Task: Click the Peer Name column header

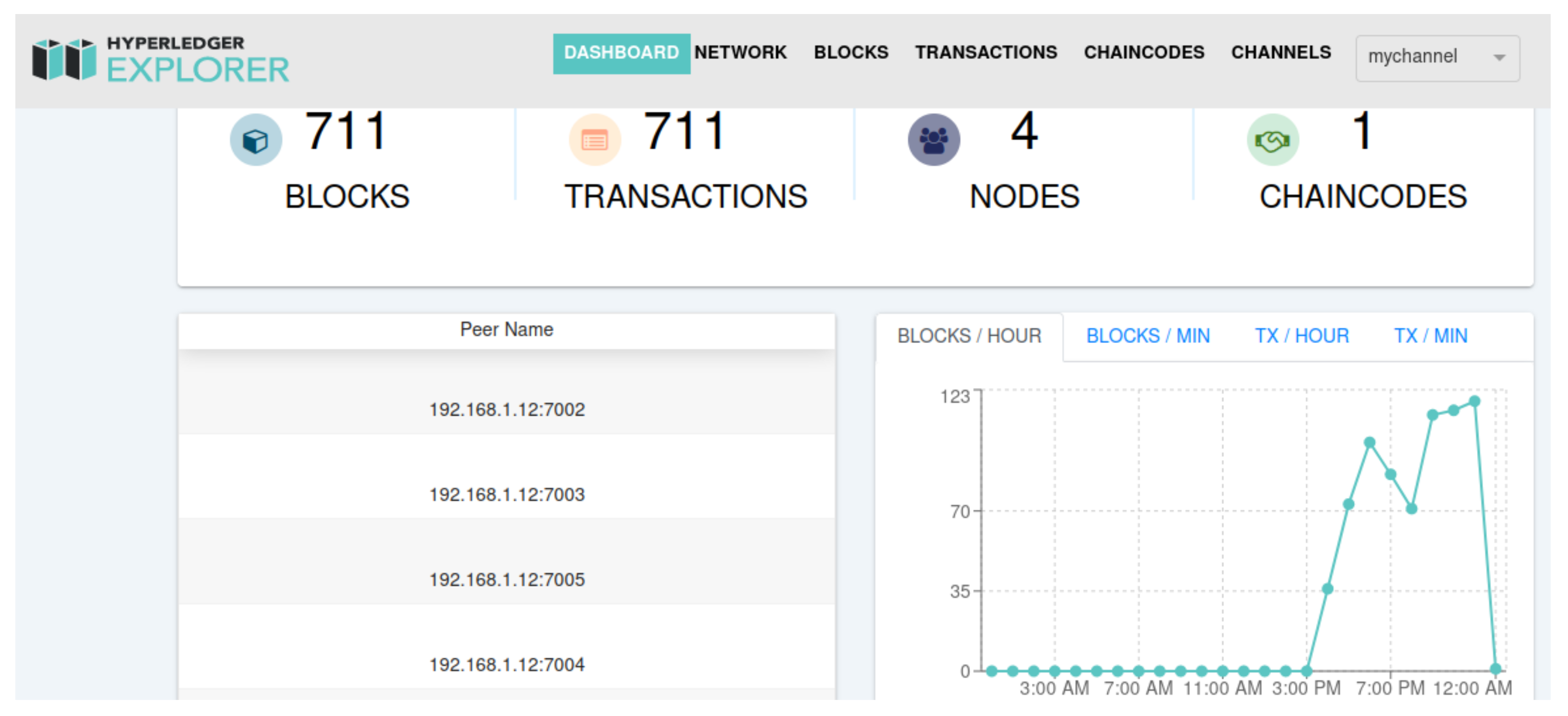Action: click(506, 329)
